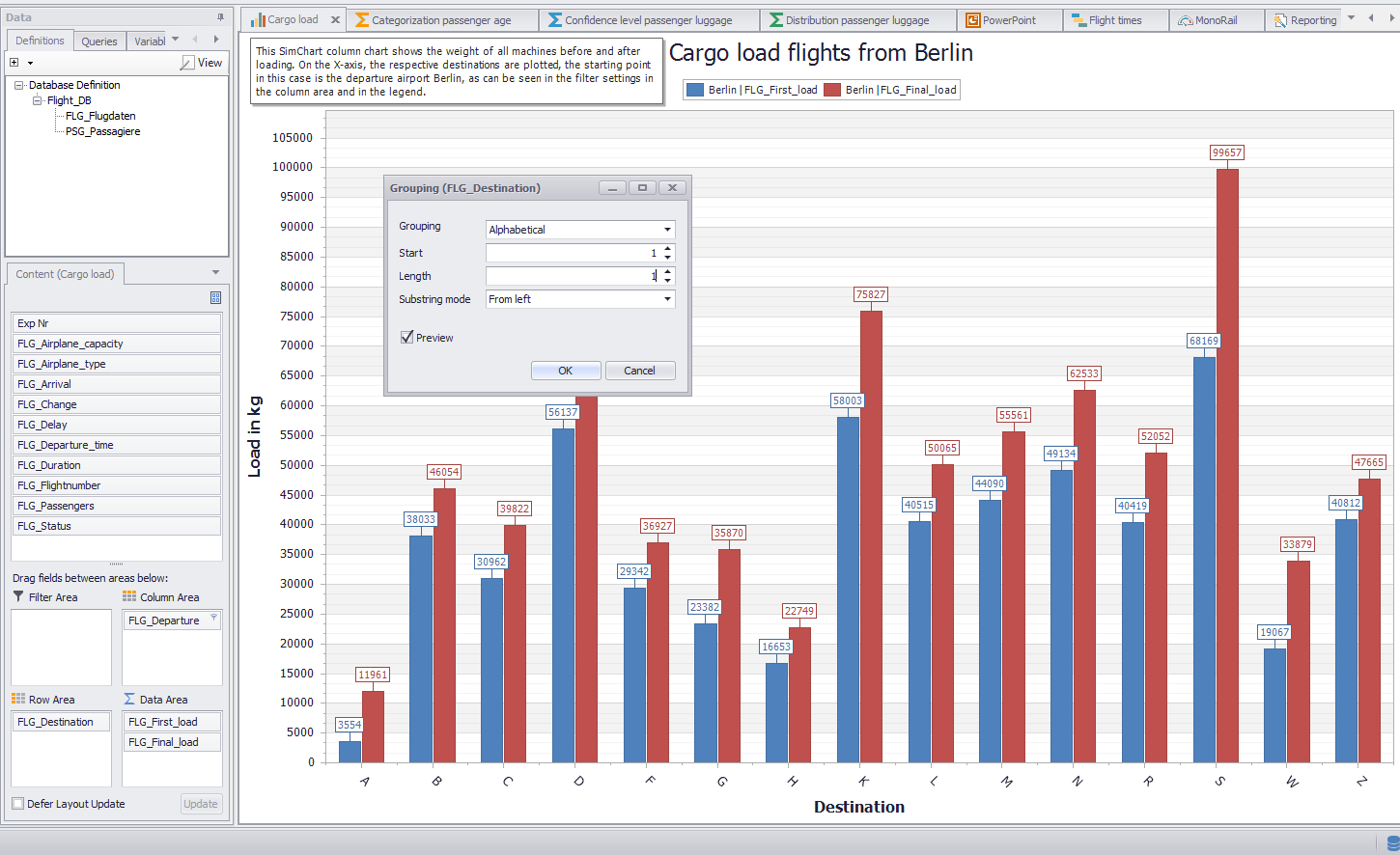
Task: Click the expand-all plus icon in Definitions toolbar
Action: coord(14,63)
